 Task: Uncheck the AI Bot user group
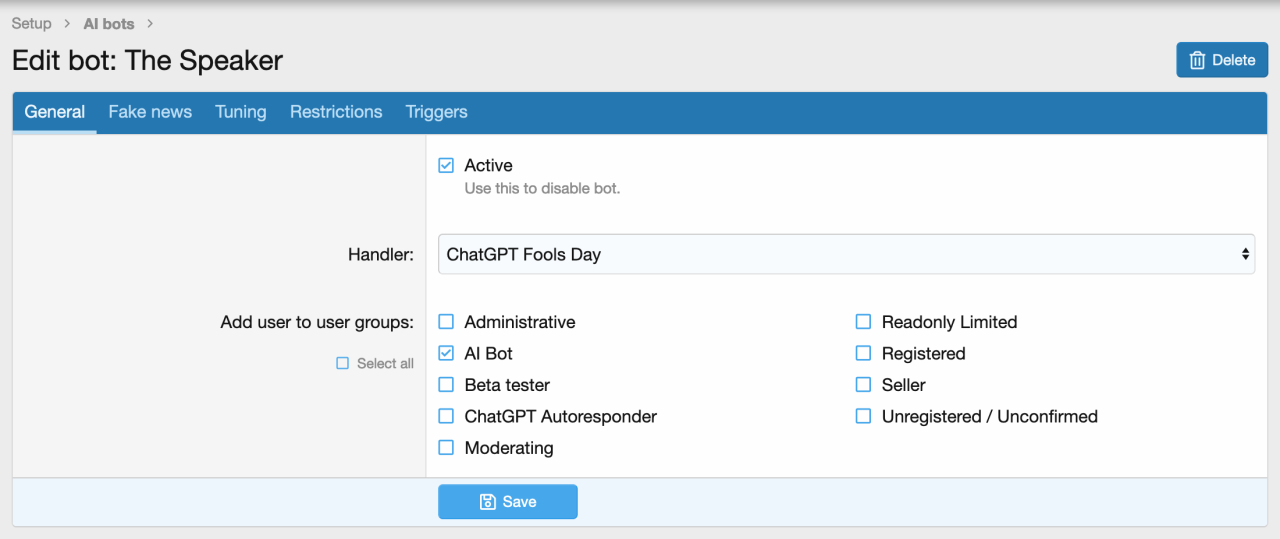coord(446,354)
